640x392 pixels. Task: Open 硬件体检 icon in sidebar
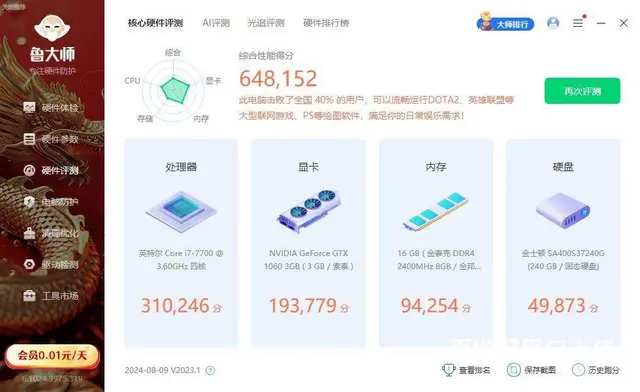[x=29, y=108]
